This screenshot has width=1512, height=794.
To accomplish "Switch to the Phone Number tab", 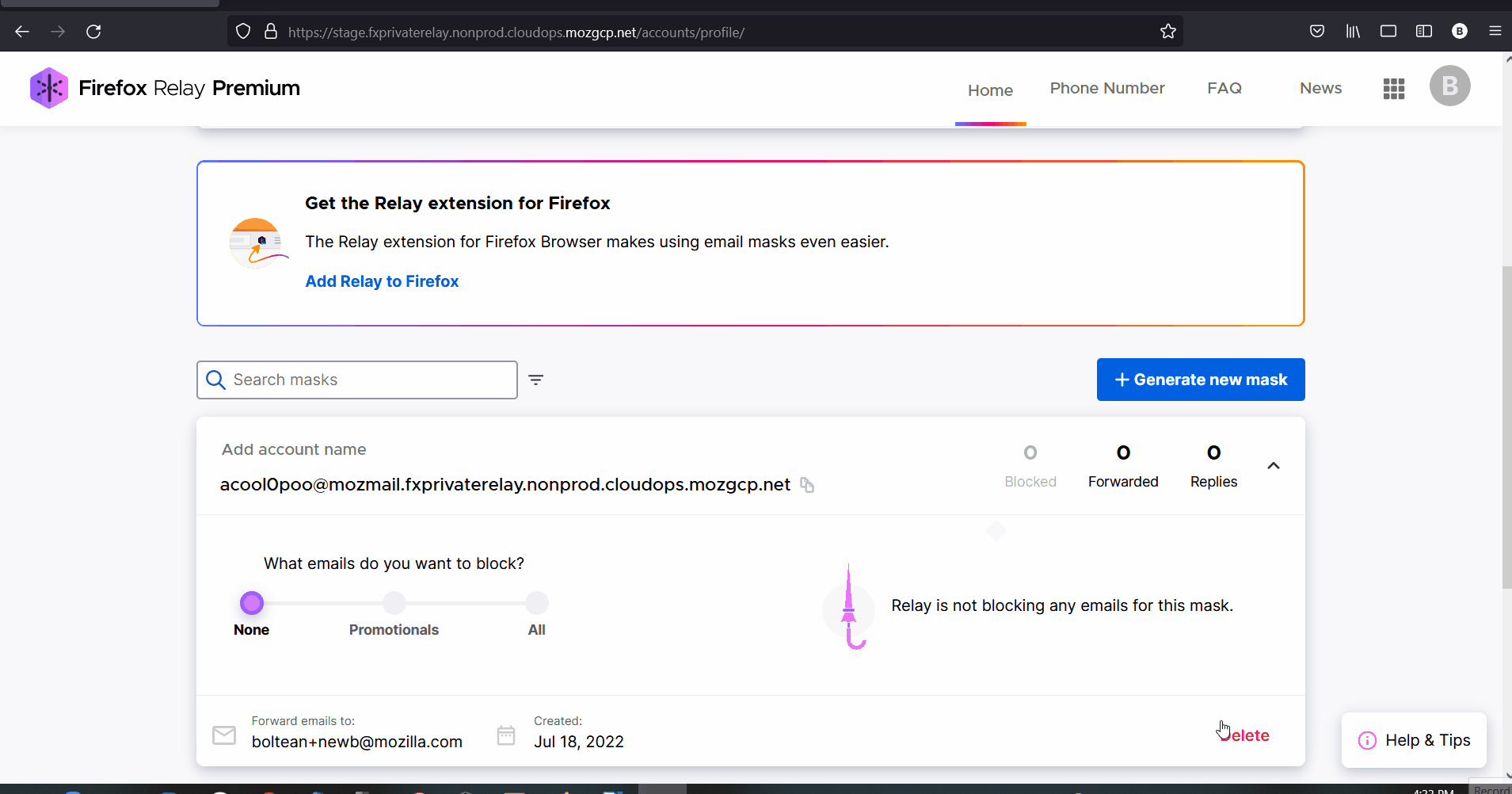I will 1106,89.
